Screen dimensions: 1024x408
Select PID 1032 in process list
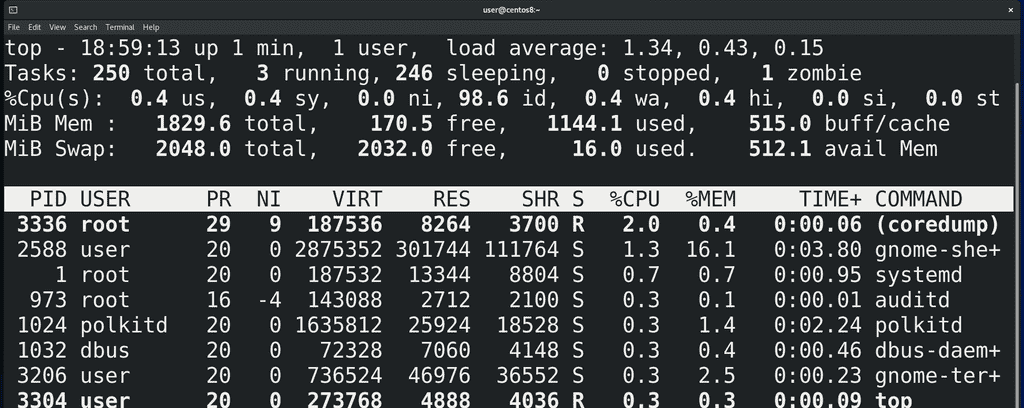tap(42, 350)
